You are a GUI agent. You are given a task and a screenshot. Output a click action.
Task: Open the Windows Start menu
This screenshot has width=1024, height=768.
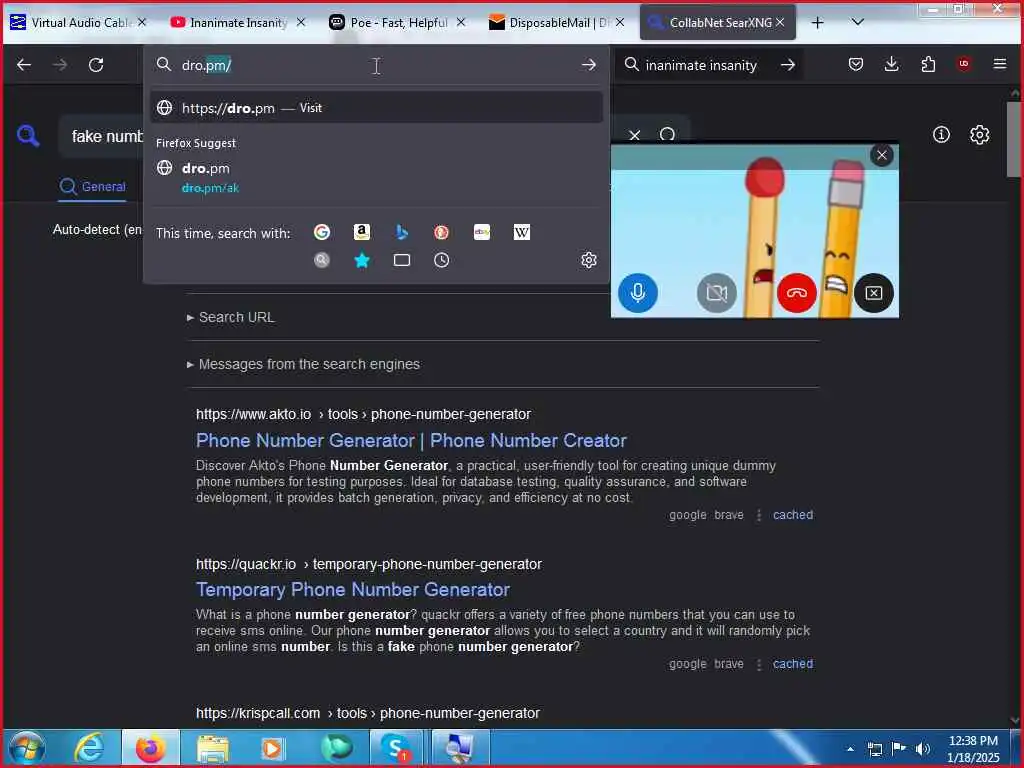27,748
